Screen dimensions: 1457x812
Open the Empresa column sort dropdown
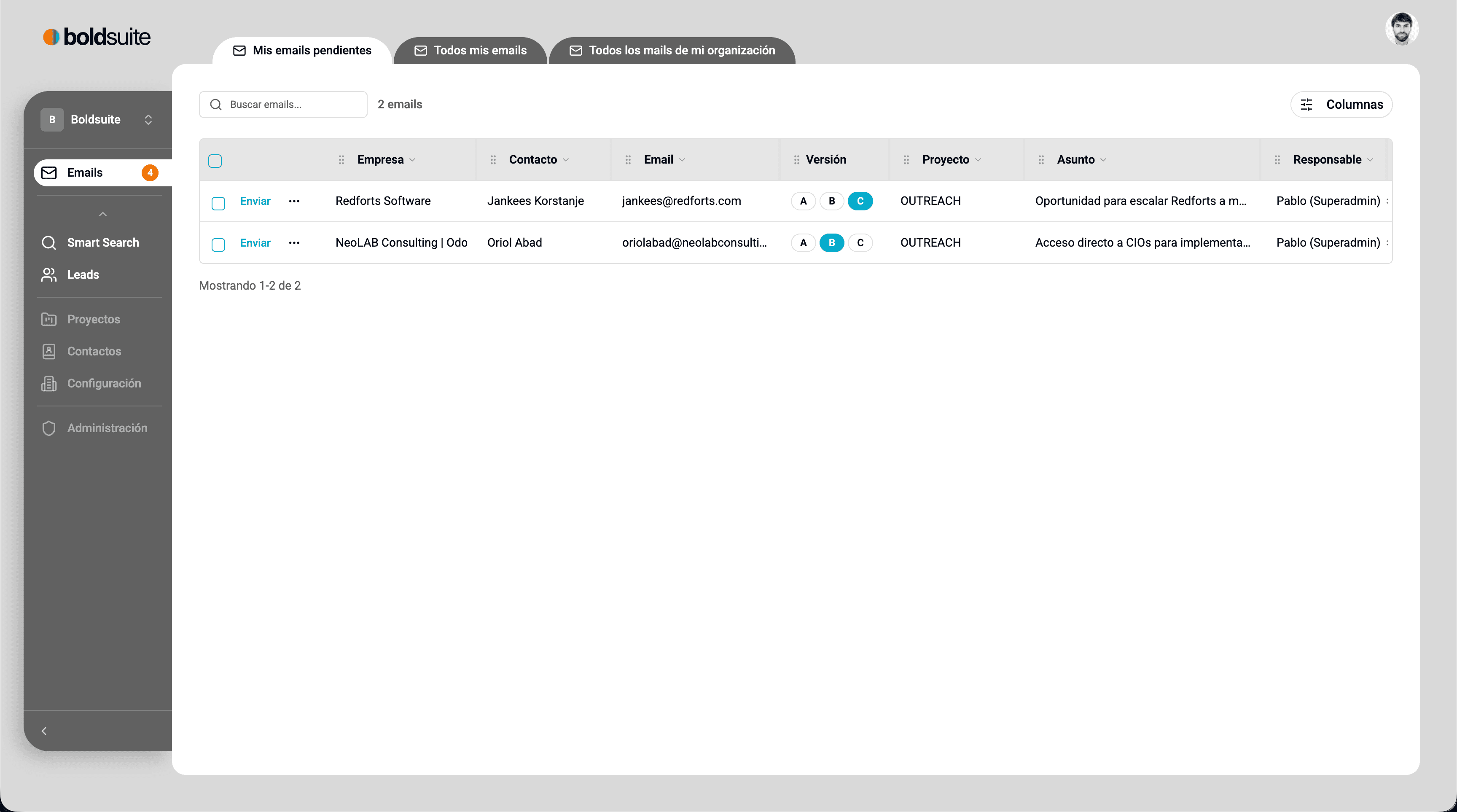click(412, 160)
